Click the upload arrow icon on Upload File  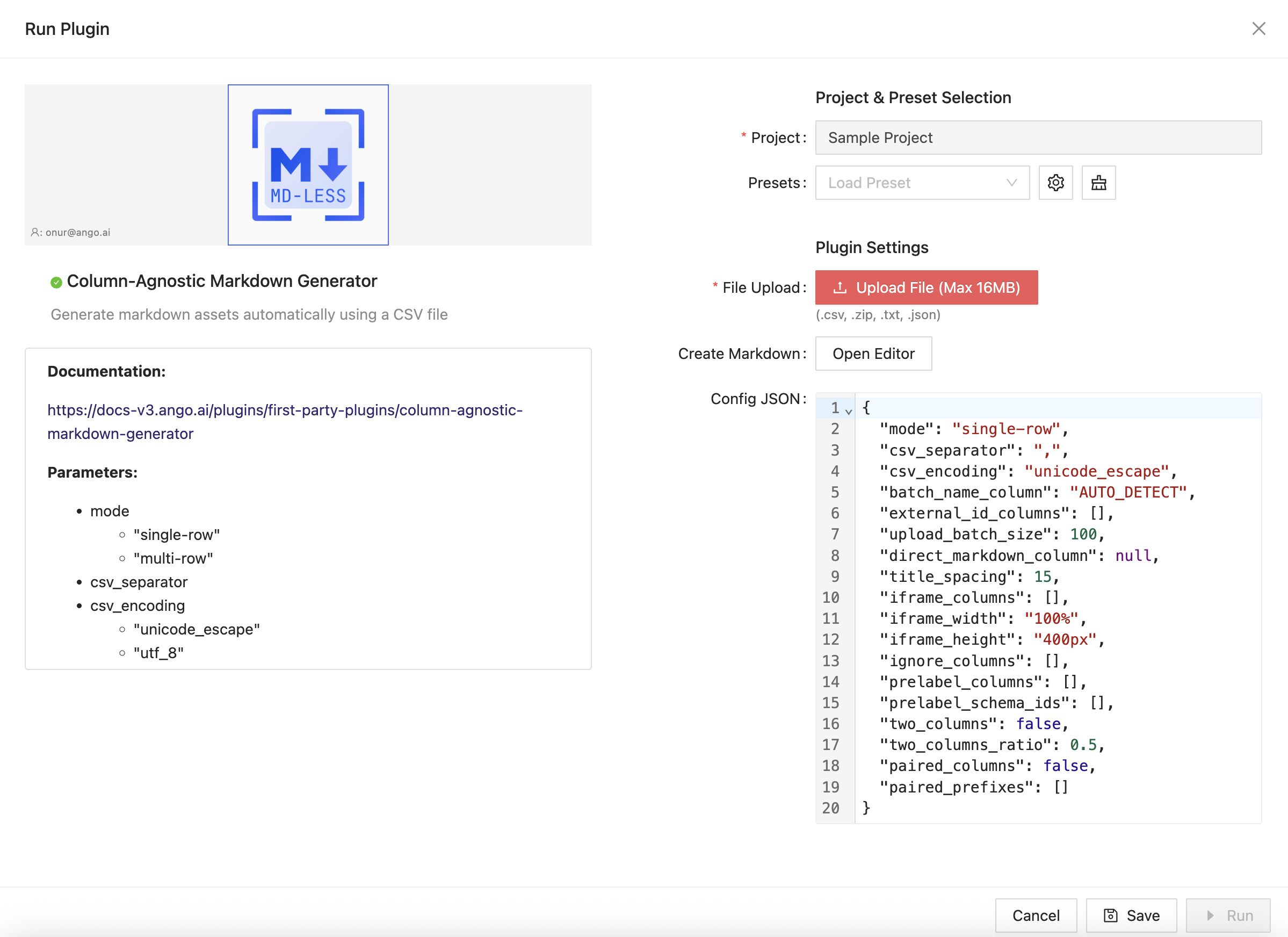(x=840, y=287)
